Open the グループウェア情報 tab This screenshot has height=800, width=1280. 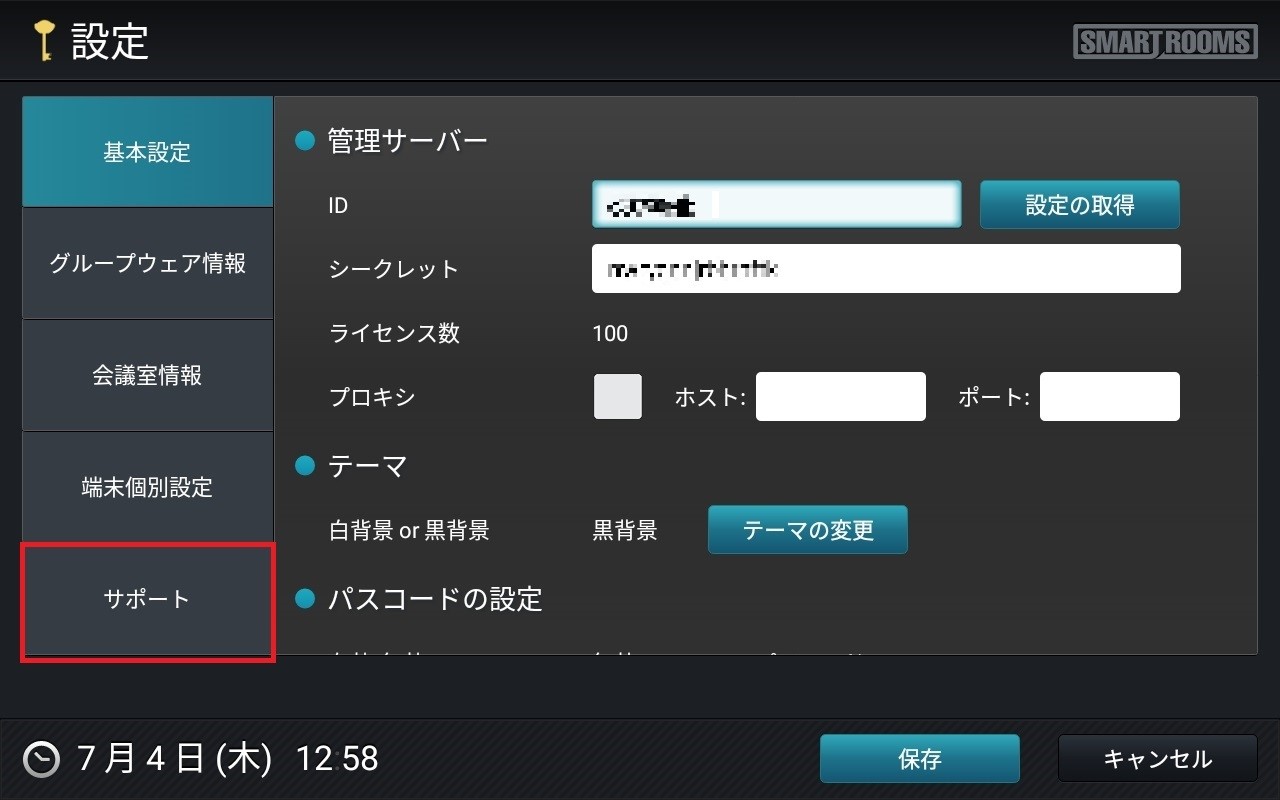147,264
